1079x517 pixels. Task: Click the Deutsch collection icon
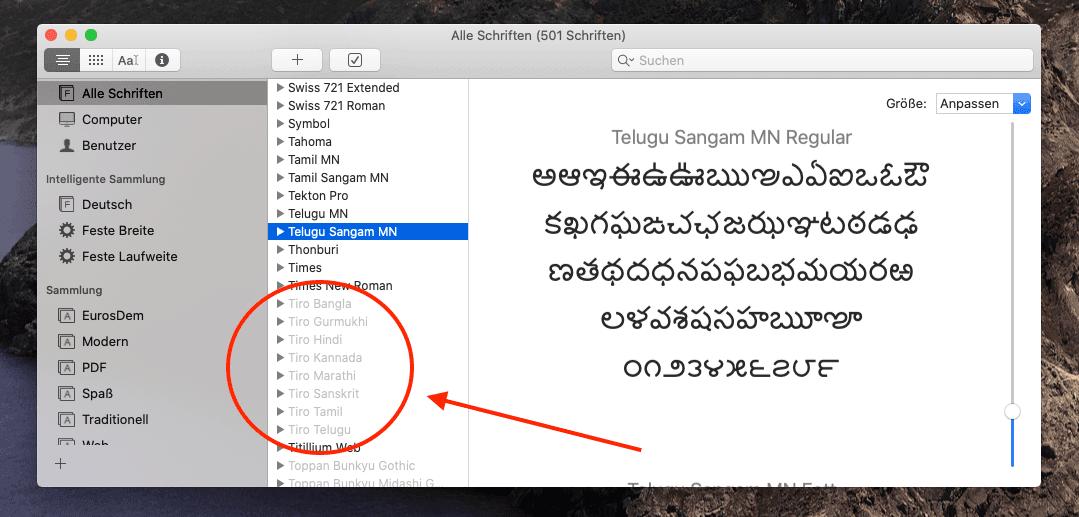(67, 204)
